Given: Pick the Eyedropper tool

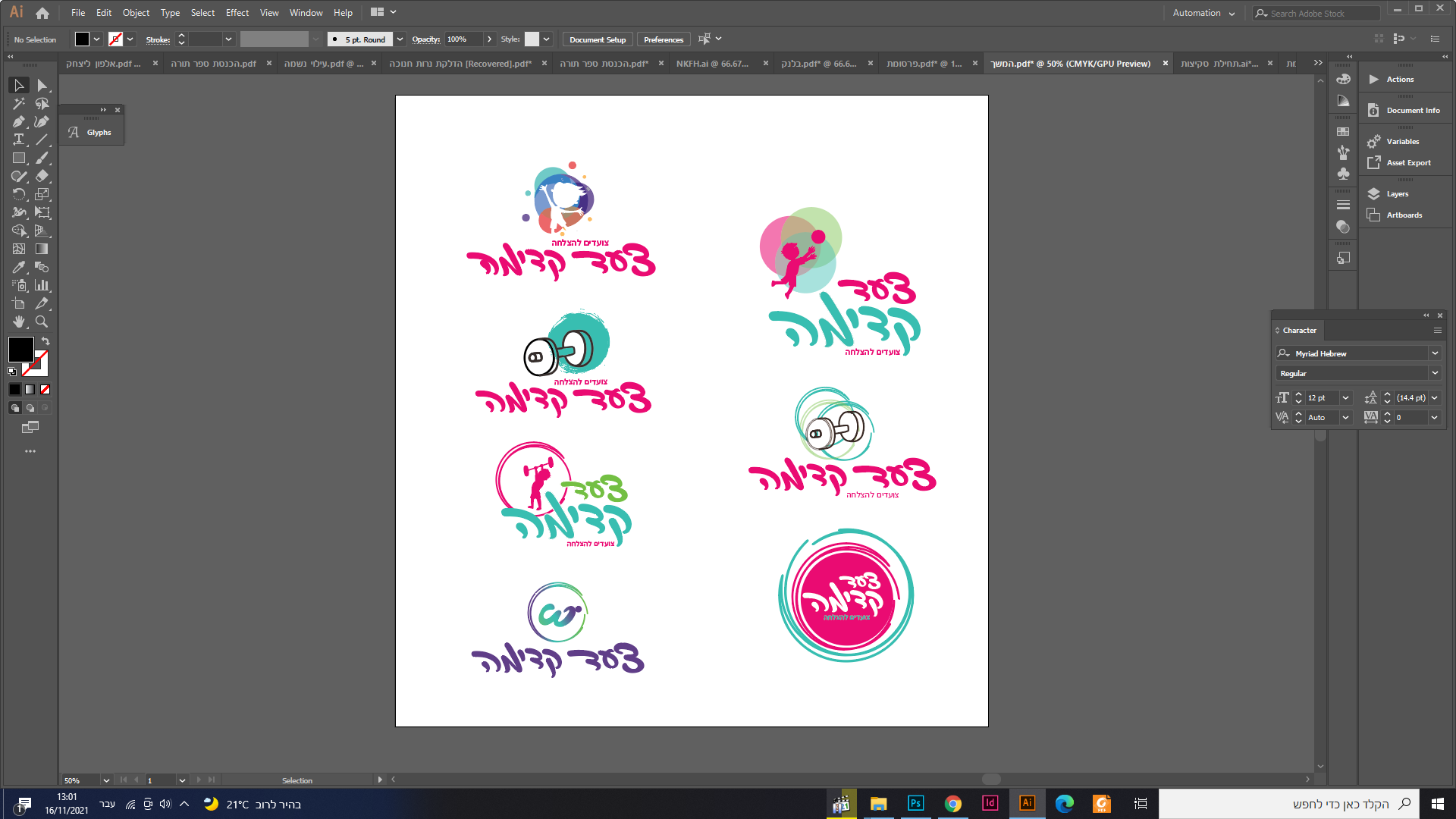Looking at the screenshot, I should (19, 268).
